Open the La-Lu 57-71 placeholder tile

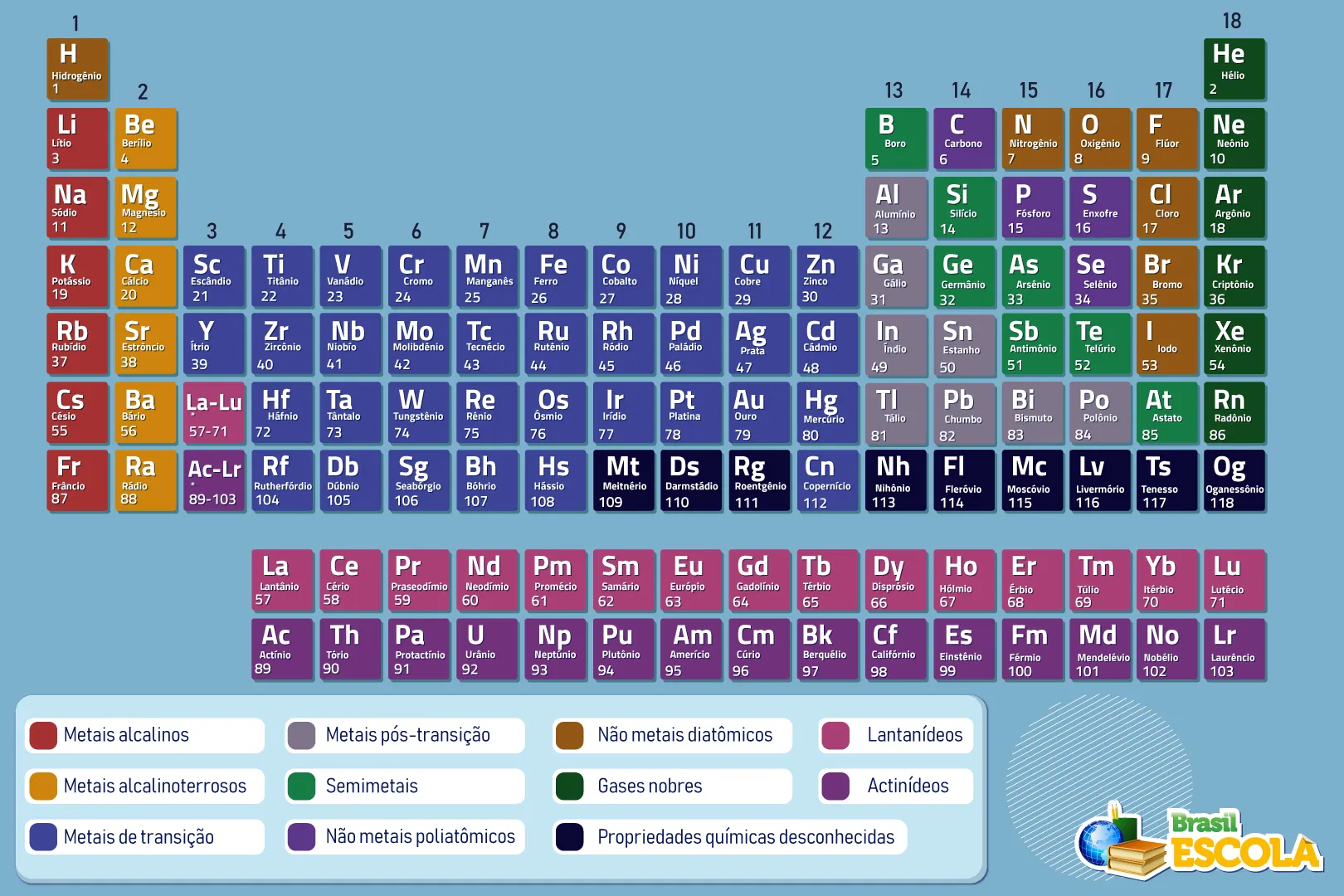pos(214,412)
